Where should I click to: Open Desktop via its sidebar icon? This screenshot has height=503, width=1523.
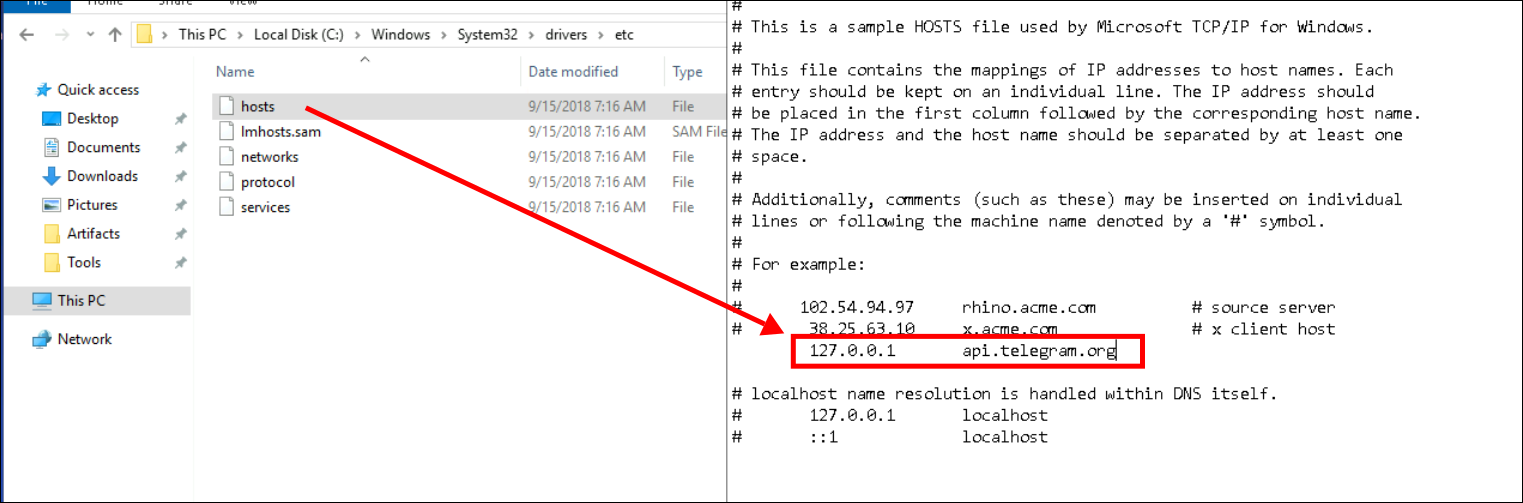click(x=52, y=119)
